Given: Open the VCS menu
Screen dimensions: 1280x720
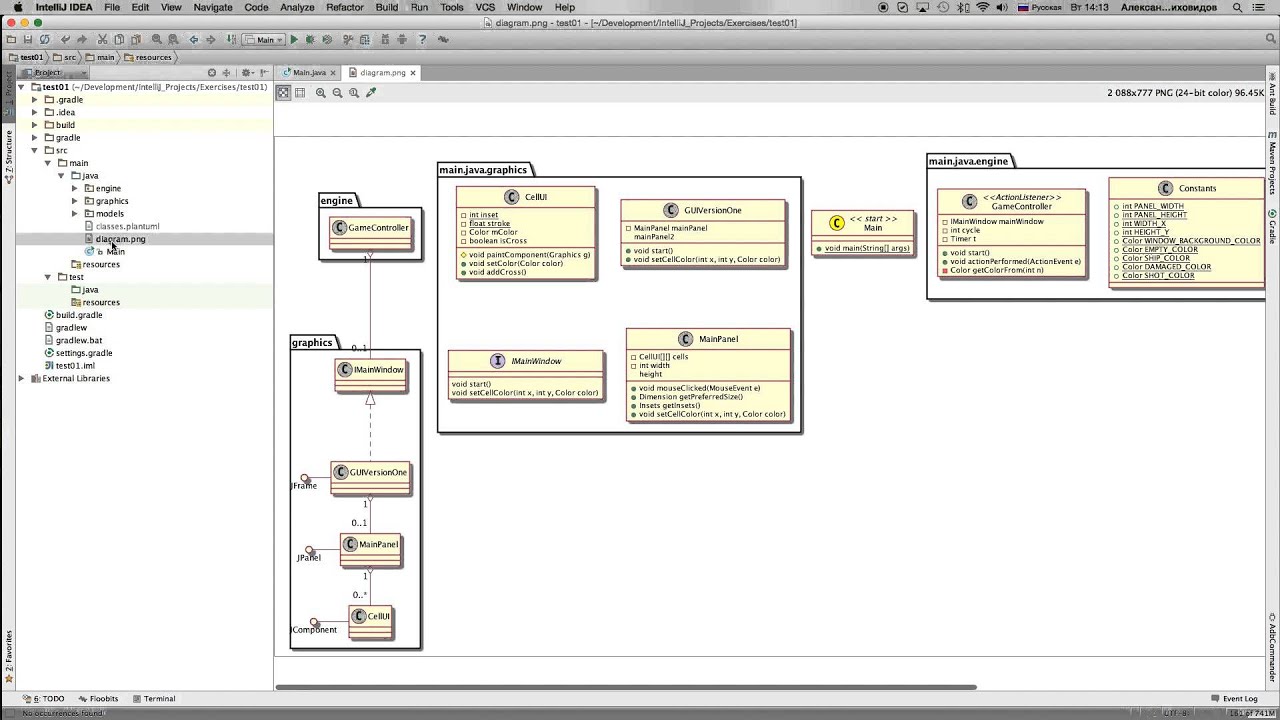Looking at the screenshot, I should pyautogui.click(x=485, y=7).
